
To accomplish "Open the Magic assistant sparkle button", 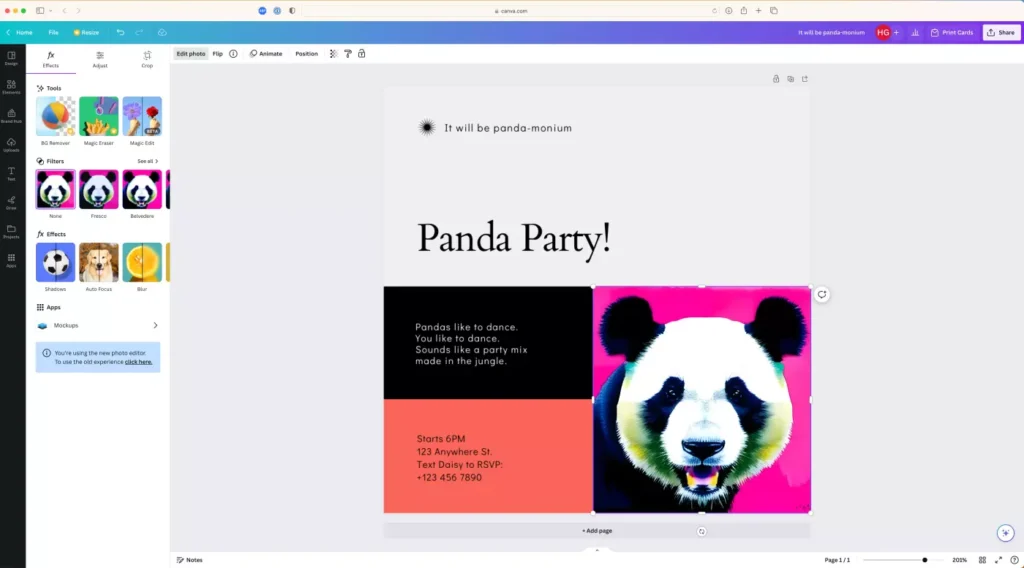I will (1006, 533).
